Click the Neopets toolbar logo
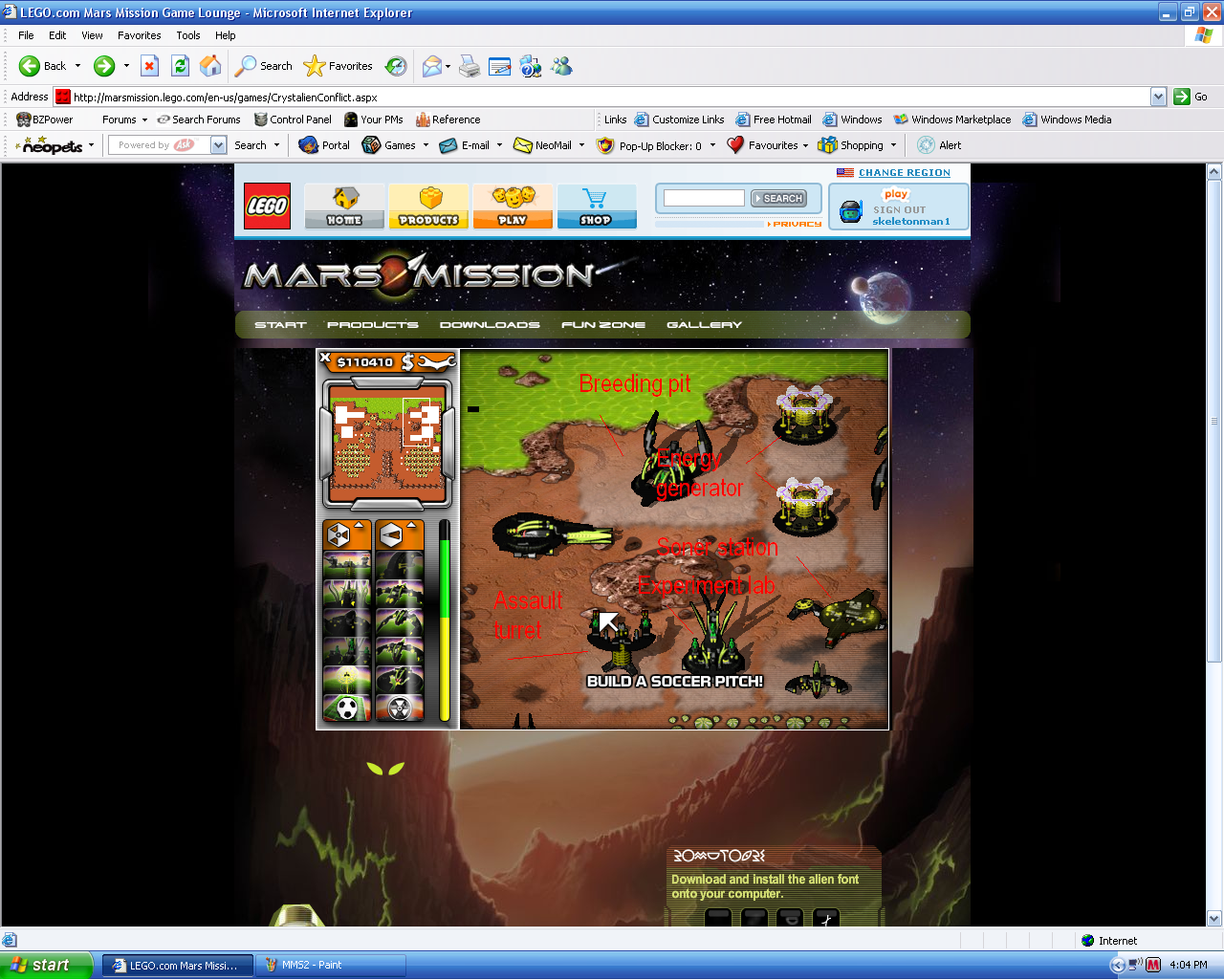Viewport: 1224px width, 980px height. pyautogui.click(x=51, y=145)
